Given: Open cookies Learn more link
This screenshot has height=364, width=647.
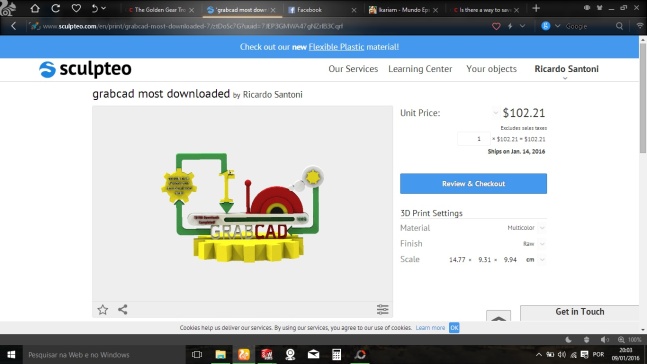Looking at the screenshot, I should point(430,328).
